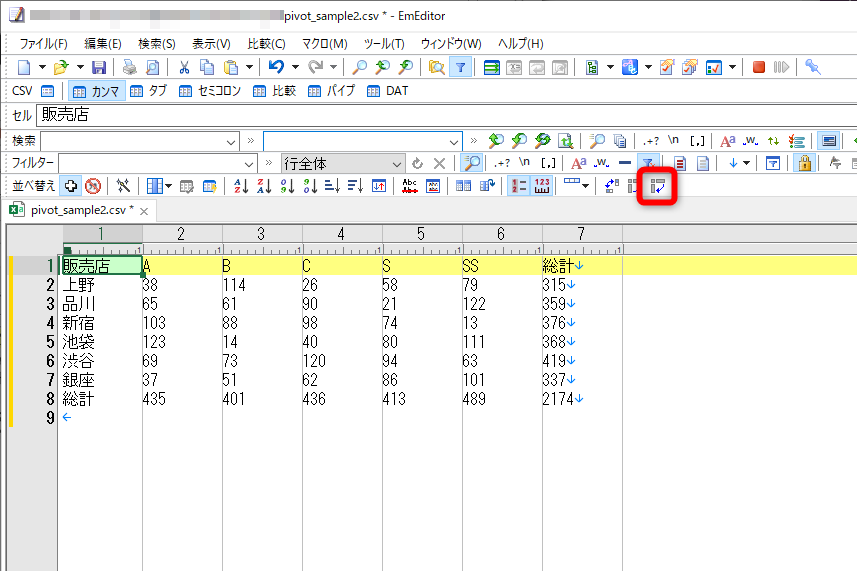The width and height of the screenshot is (857, 571).
Task: Create a new file with New icon
Action: point(24,67)
